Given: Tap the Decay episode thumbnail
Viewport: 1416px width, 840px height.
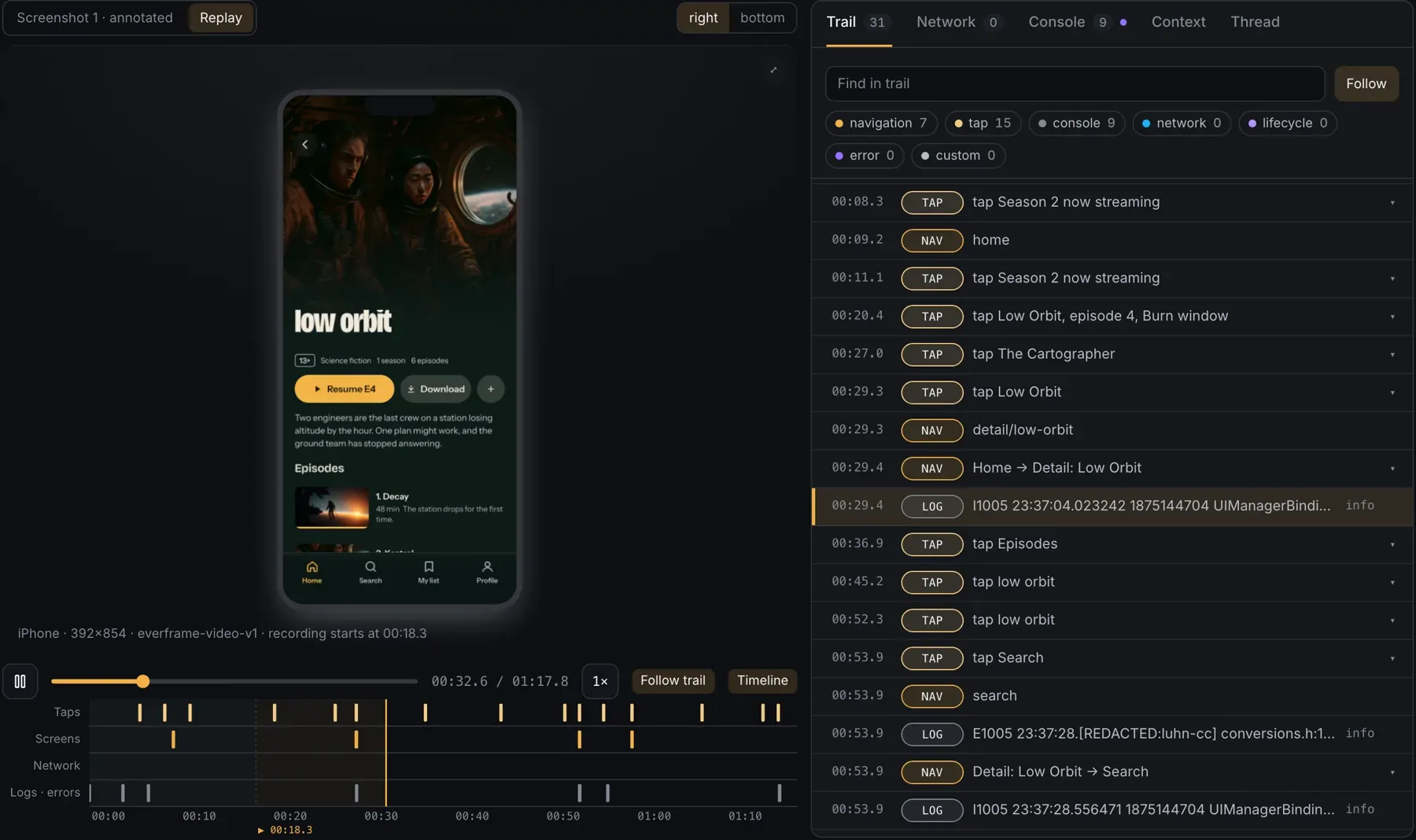Looking at the screenshot, I should pyautogui.click(x=332, y=507).
